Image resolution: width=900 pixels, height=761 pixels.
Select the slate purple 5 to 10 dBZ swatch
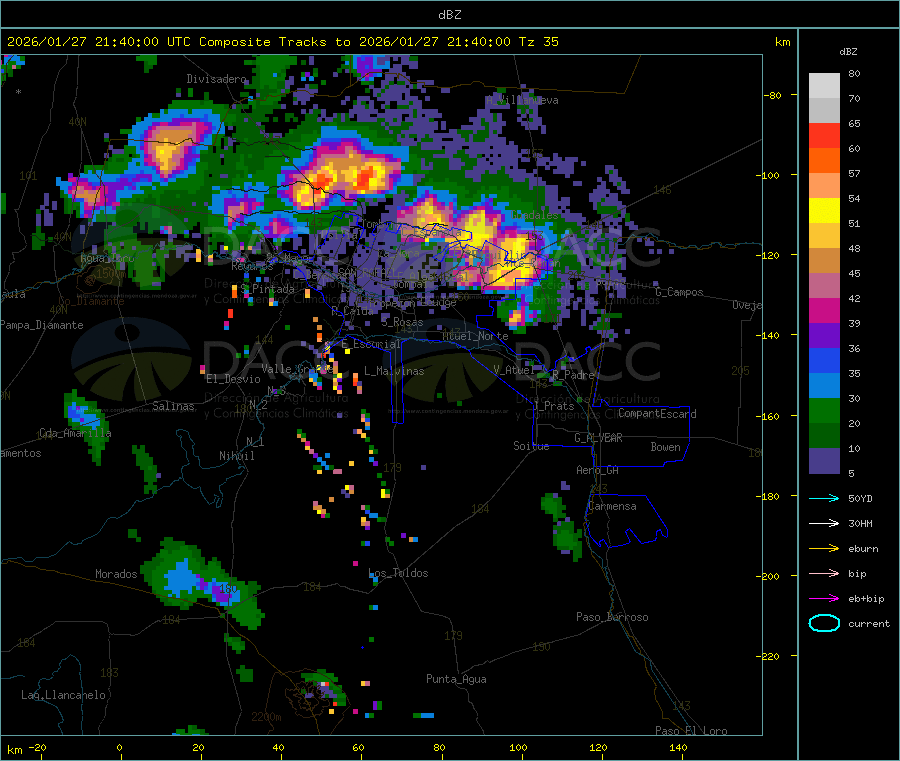tap(824, 460)
